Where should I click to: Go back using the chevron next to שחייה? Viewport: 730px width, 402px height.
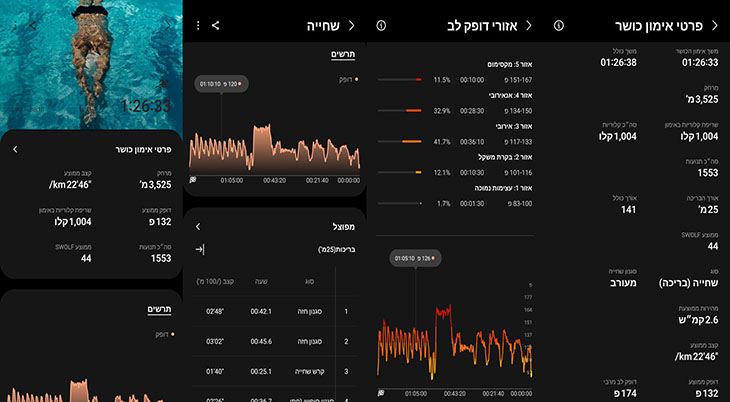click(x=351, y=26)
